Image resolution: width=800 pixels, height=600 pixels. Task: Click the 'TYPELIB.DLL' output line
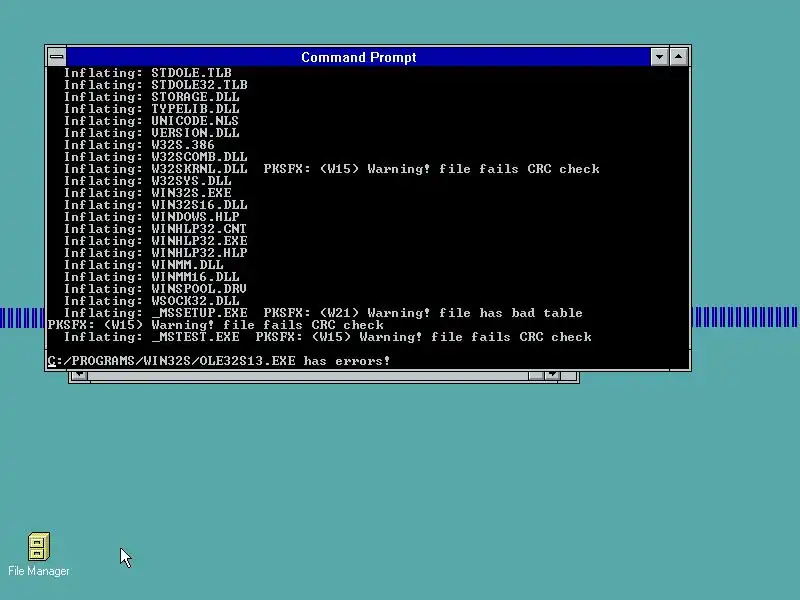tap(152, 109)
